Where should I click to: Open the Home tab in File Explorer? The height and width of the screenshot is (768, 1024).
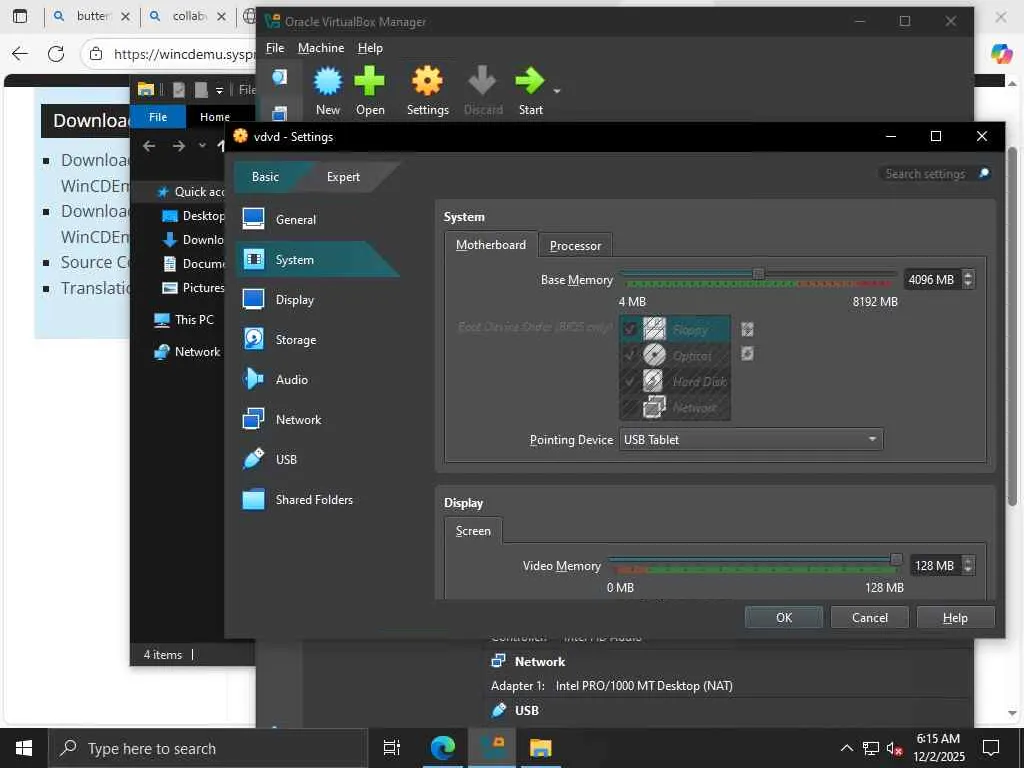tap(215, 117)
